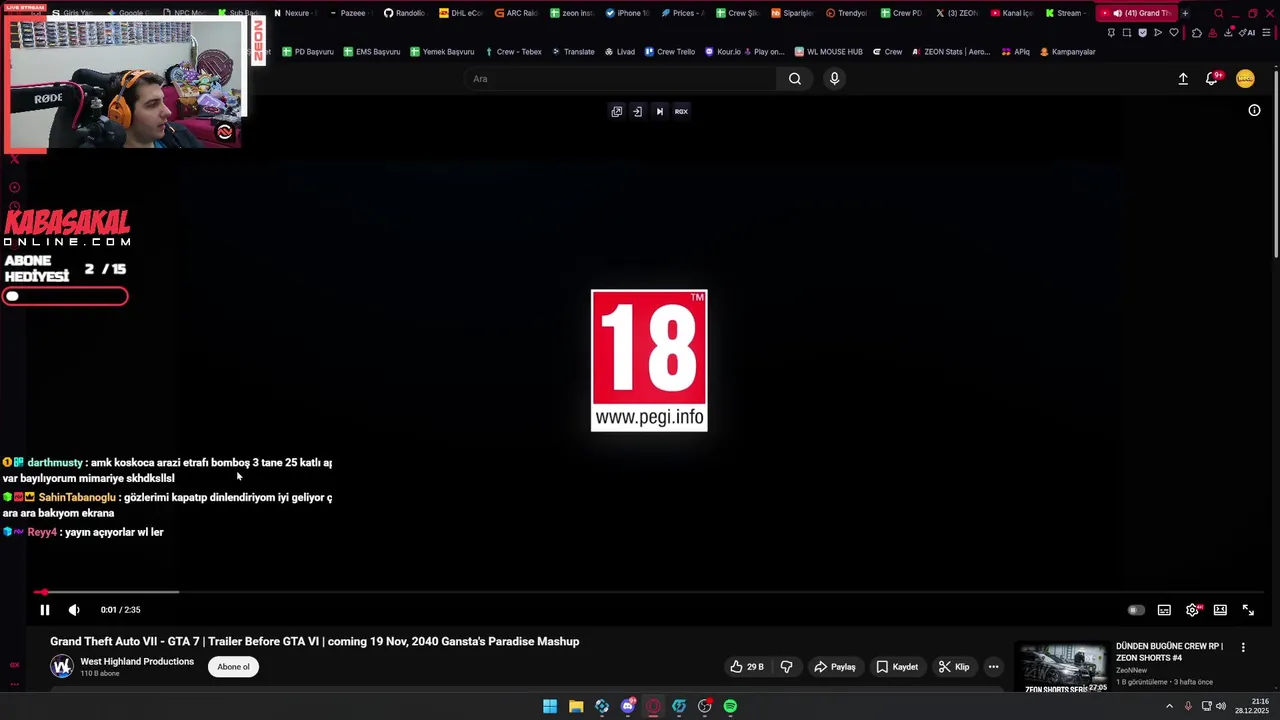Open the WL MOUSE HUB bookmark
This screenshot has height=720, width=1280.
[829, 52]
